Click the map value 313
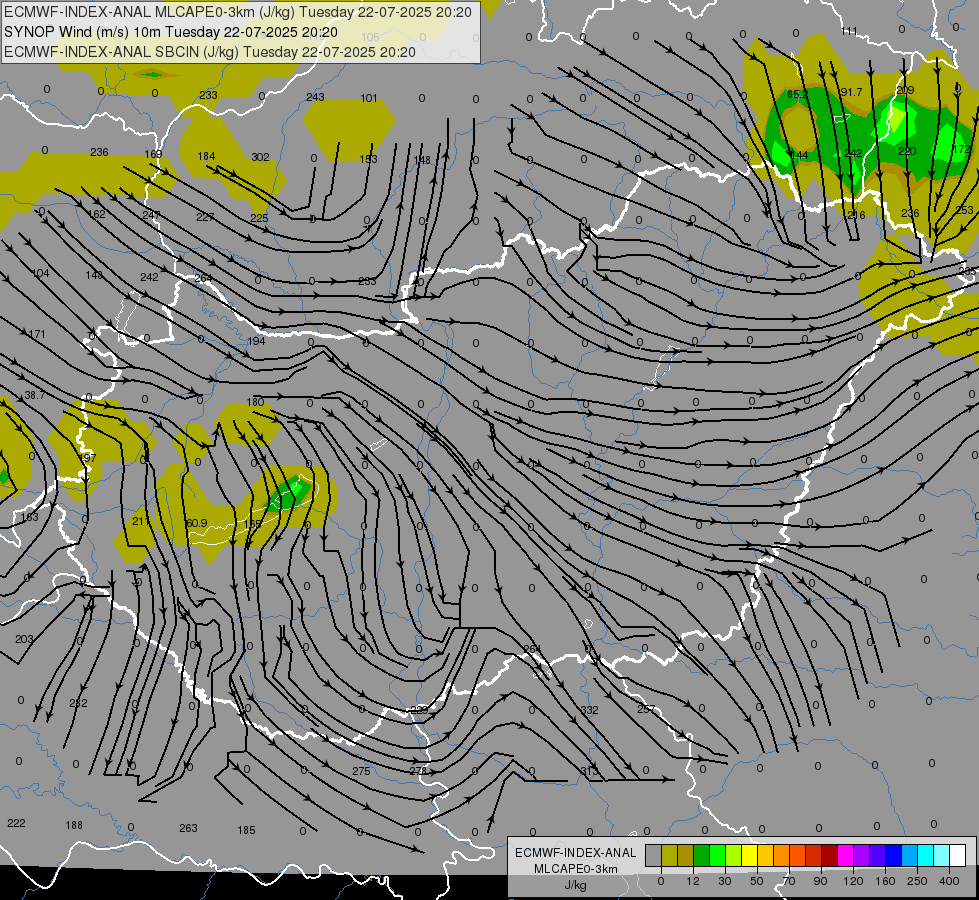This screenshot has height=900, width=979. coord(589,771)
